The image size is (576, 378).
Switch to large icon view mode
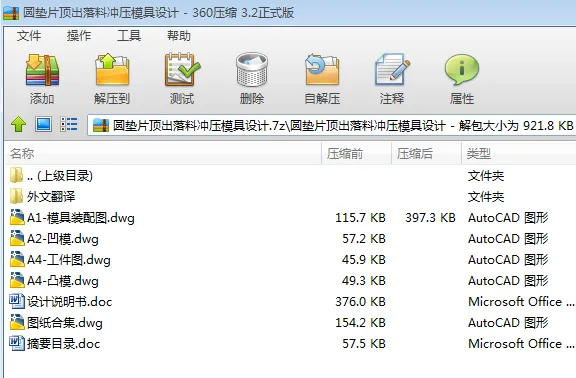[x=43, y=125]
